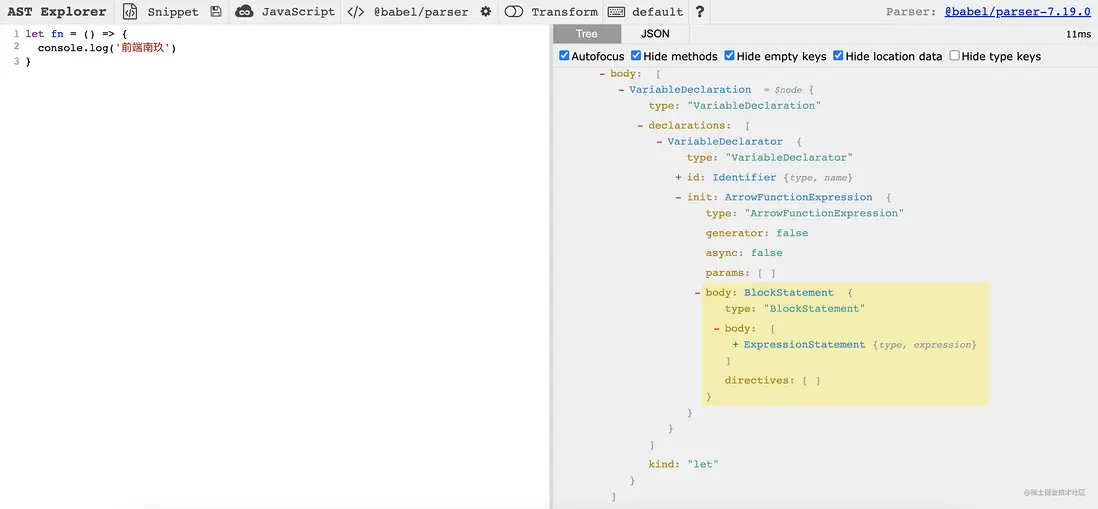1098x509 pixels.
Task: Click the closing brace on line 3
Action: [x=28, y=62]
